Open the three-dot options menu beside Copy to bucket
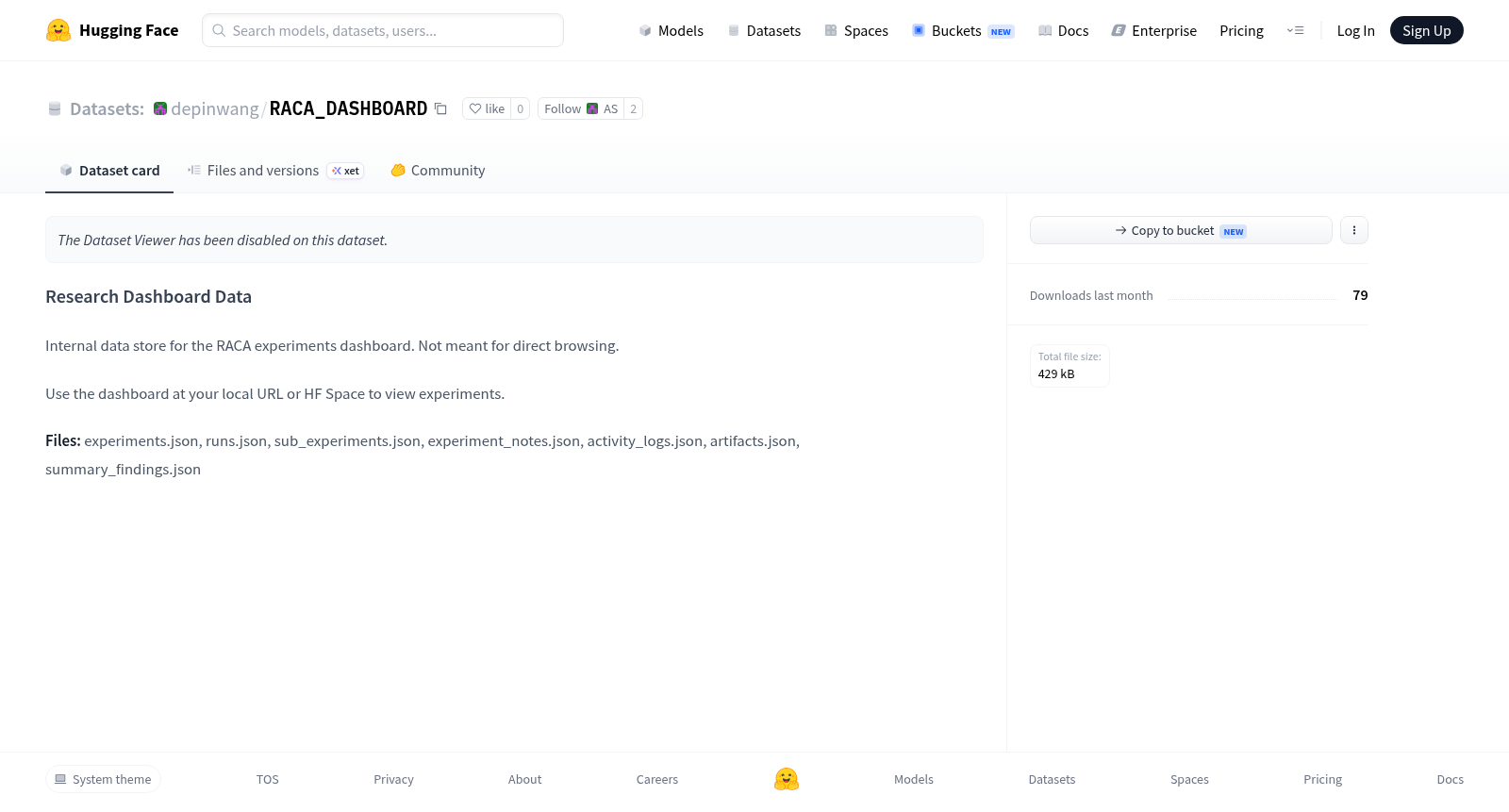 (1354, 230)
